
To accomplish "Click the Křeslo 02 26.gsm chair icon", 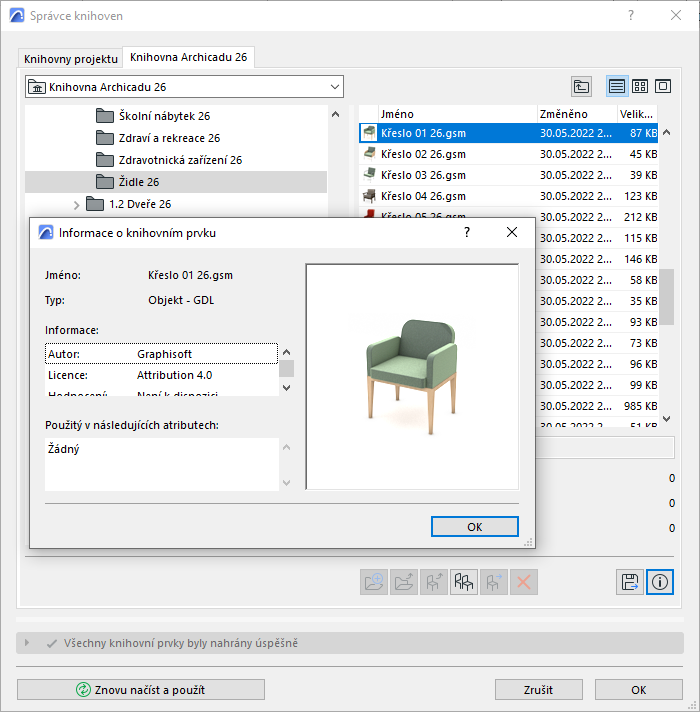I will click(x=370, y=154).
